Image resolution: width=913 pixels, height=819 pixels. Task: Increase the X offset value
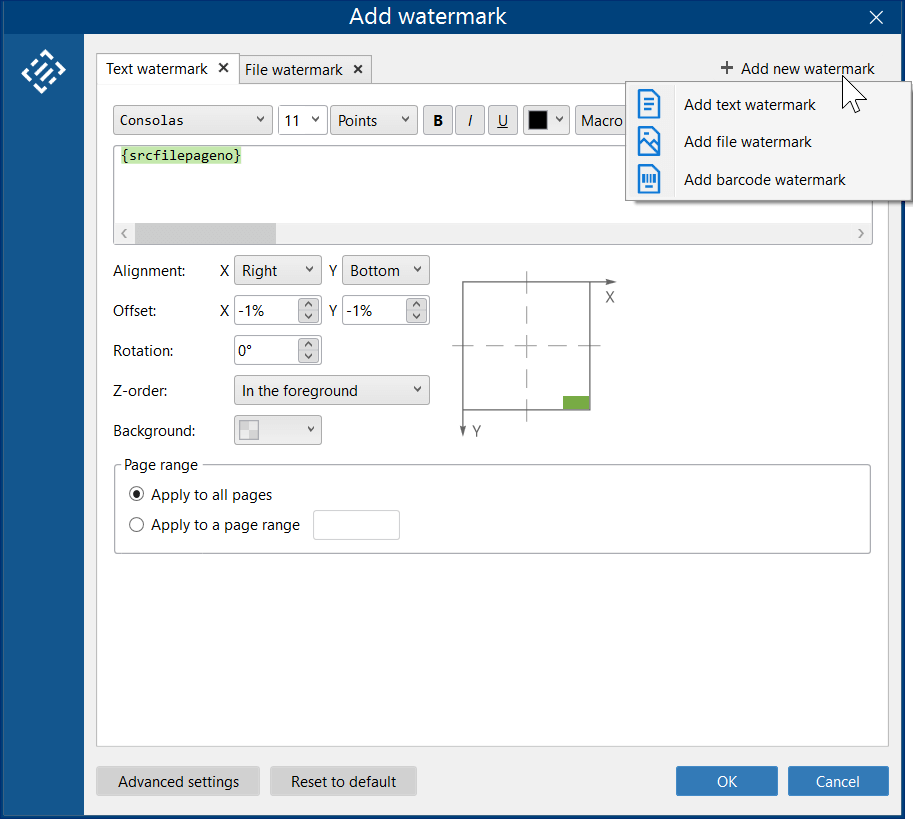(309, 304)
